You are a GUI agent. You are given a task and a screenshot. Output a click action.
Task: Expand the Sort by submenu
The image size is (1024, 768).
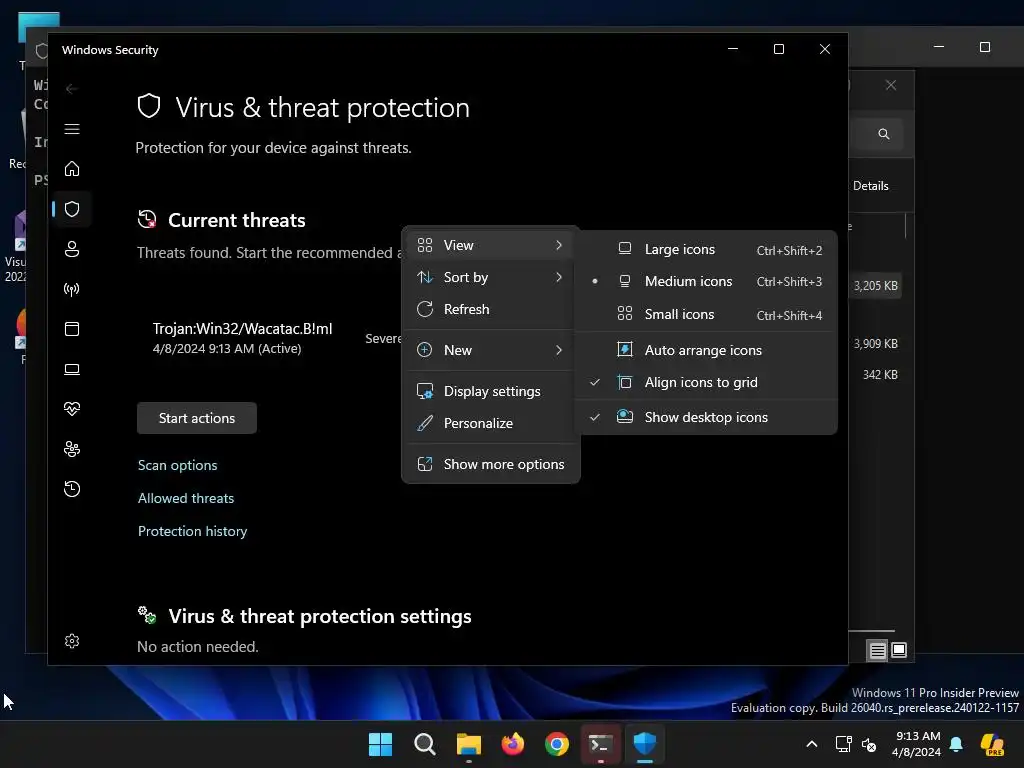[490, 278]
